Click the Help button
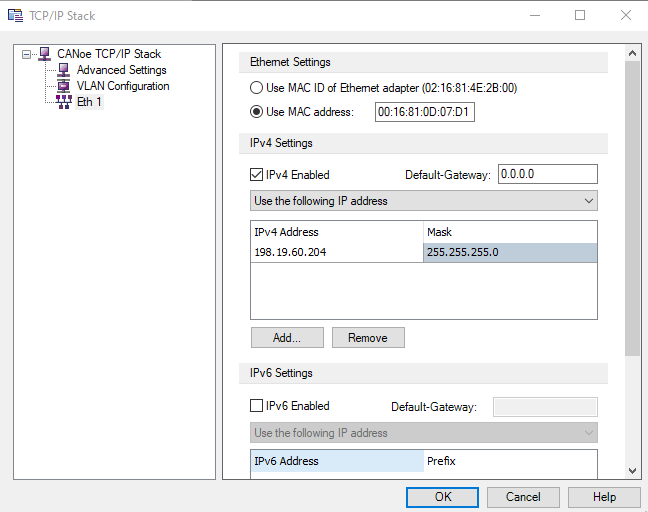The height and width of the screenshot is (512, 648). [x=604, y=497]
